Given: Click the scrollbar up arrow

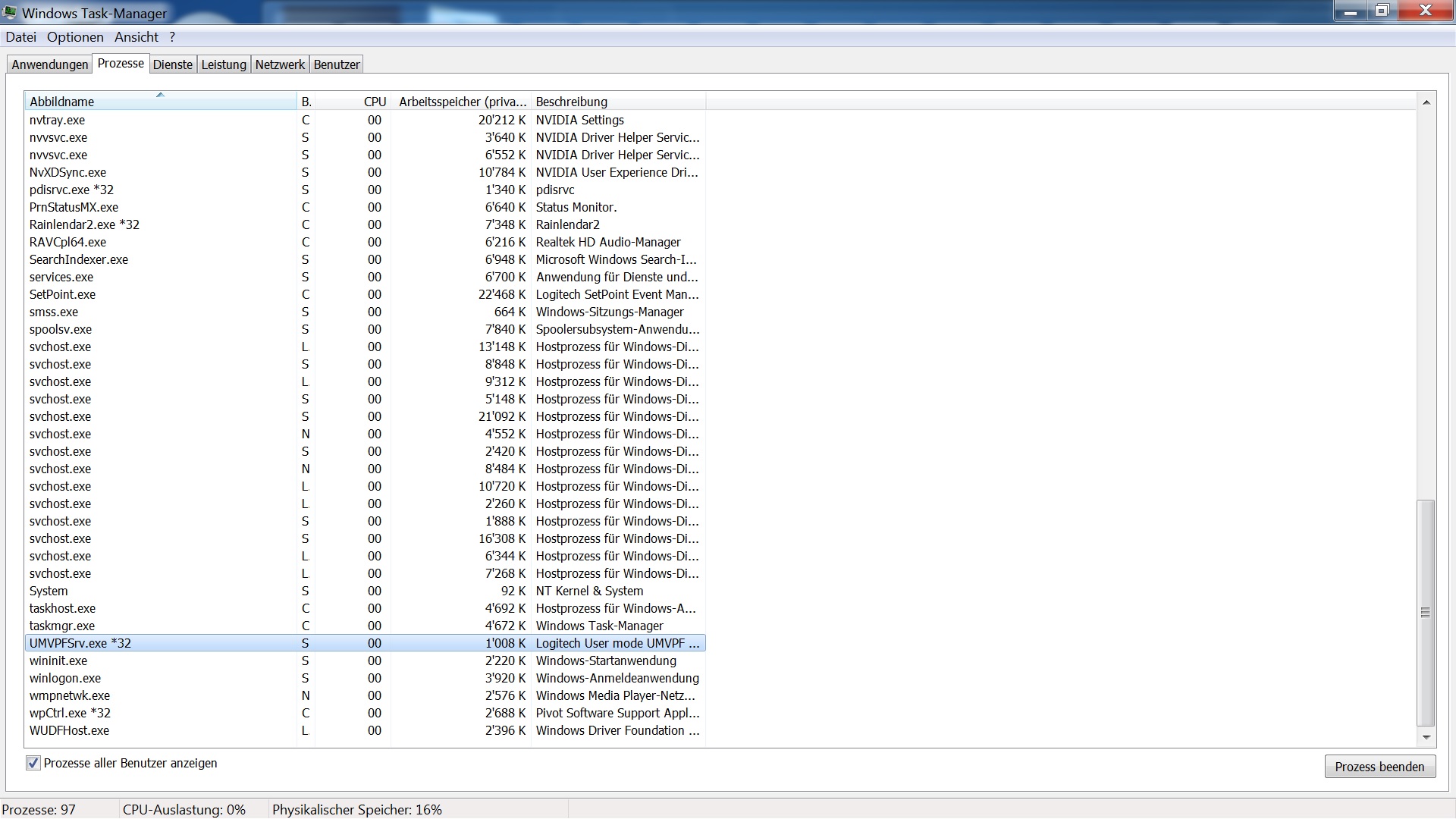Looking at the screenshot, I should 1426,102.
